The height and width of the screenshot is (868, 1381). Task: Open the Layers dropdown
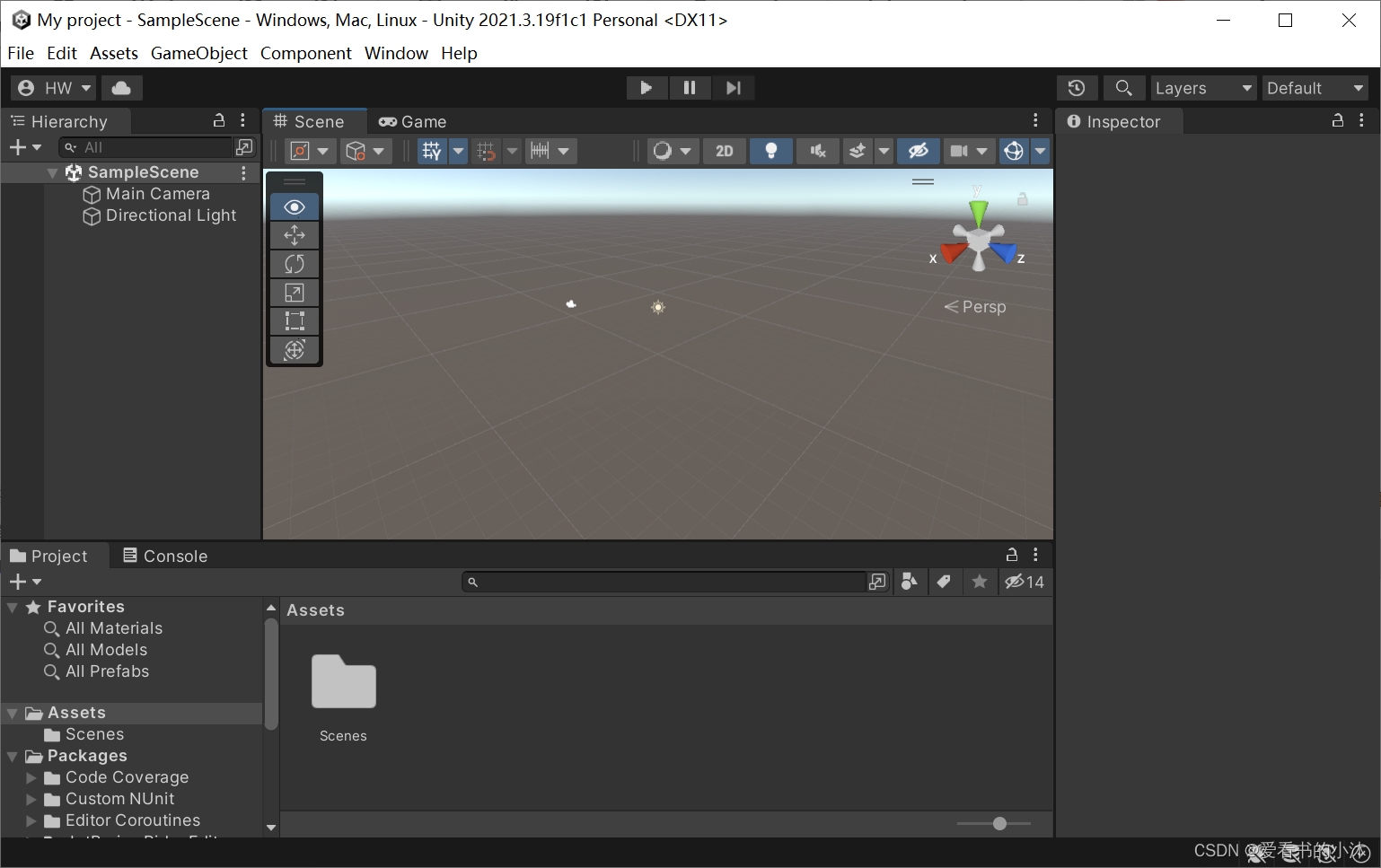(x=1203, y=88)
